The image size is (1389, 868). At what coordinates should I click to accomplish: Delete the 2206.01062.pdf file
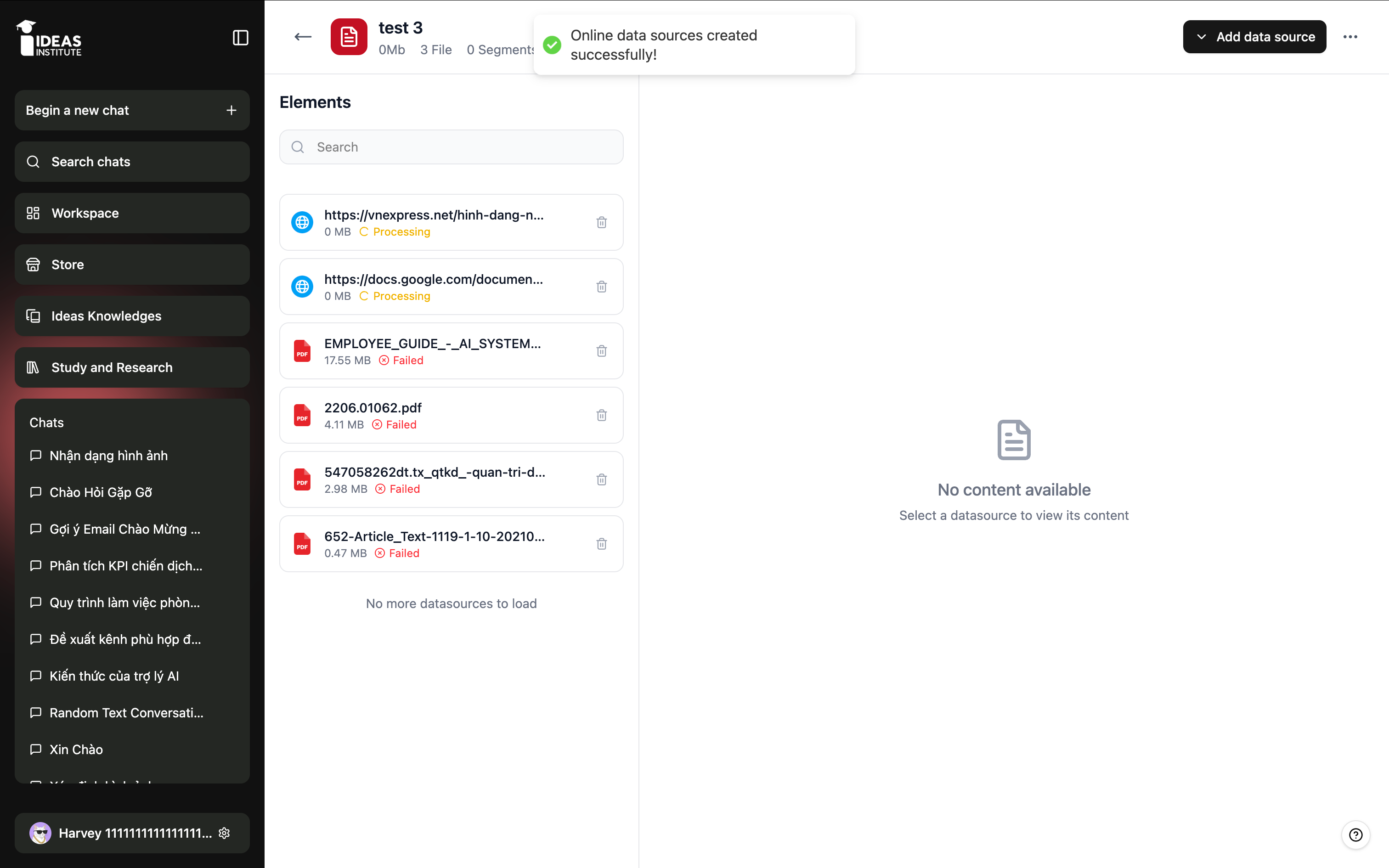[x=601, y=415]
